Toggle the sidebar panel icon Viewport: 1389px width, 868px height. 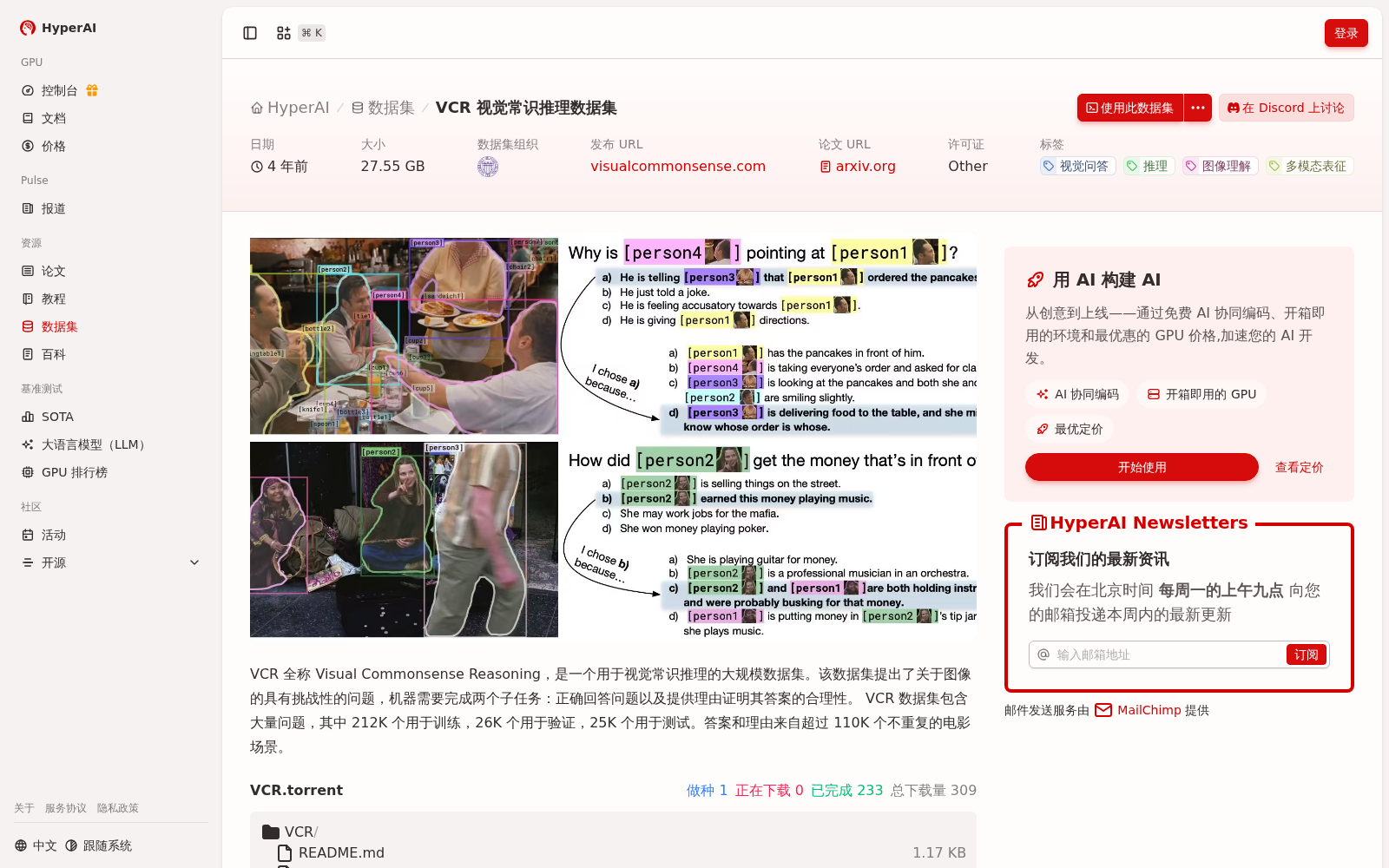point(250,33)
